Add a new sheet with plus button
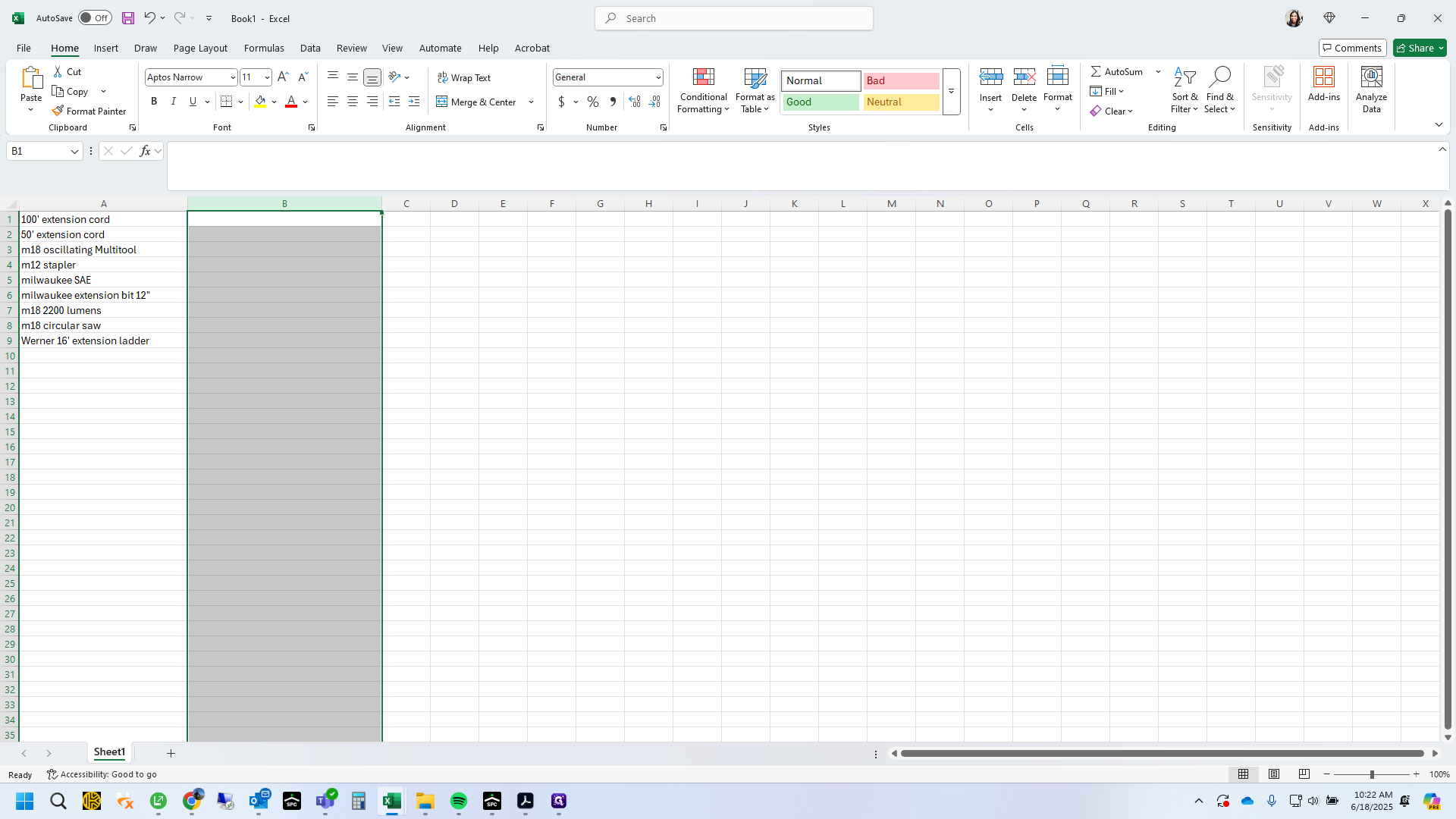 point(171,753)
